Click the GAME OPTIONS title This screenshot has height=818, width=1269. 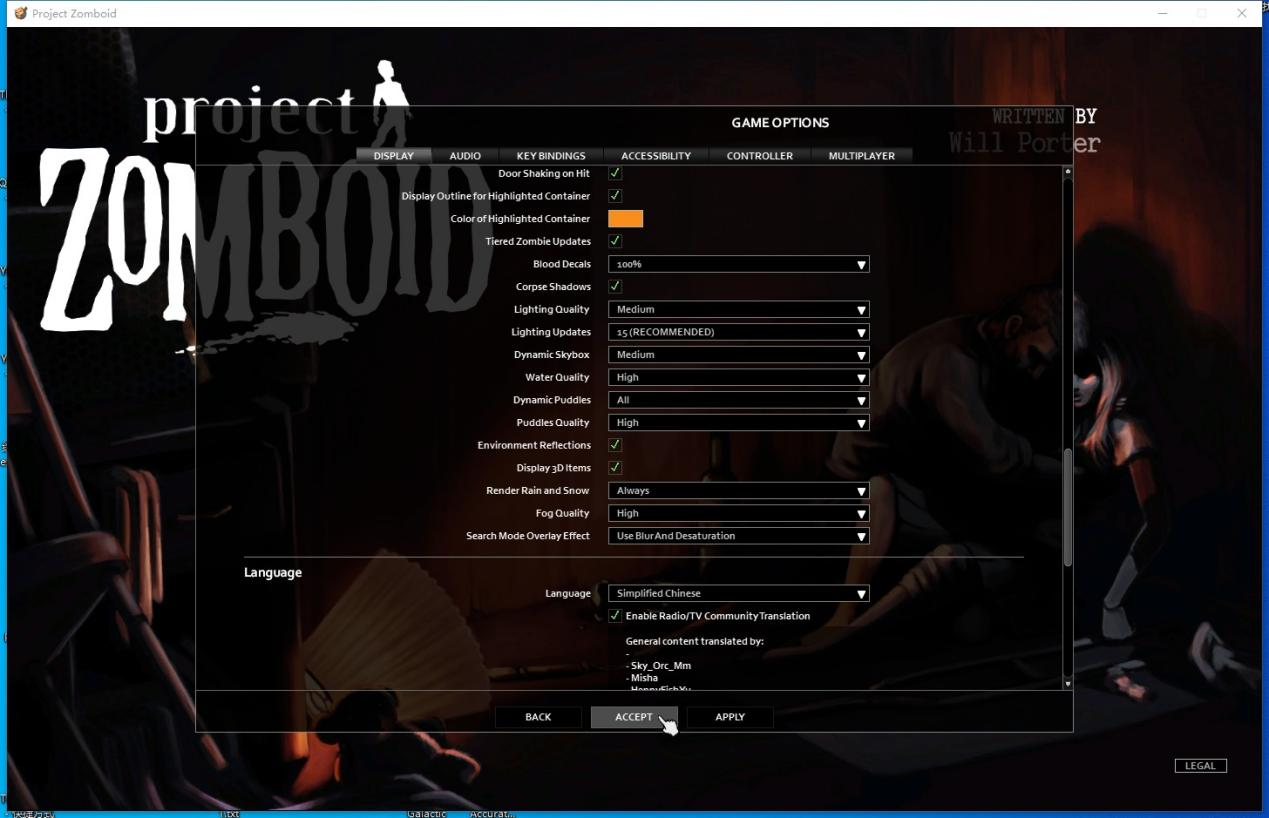coord(781,123)
